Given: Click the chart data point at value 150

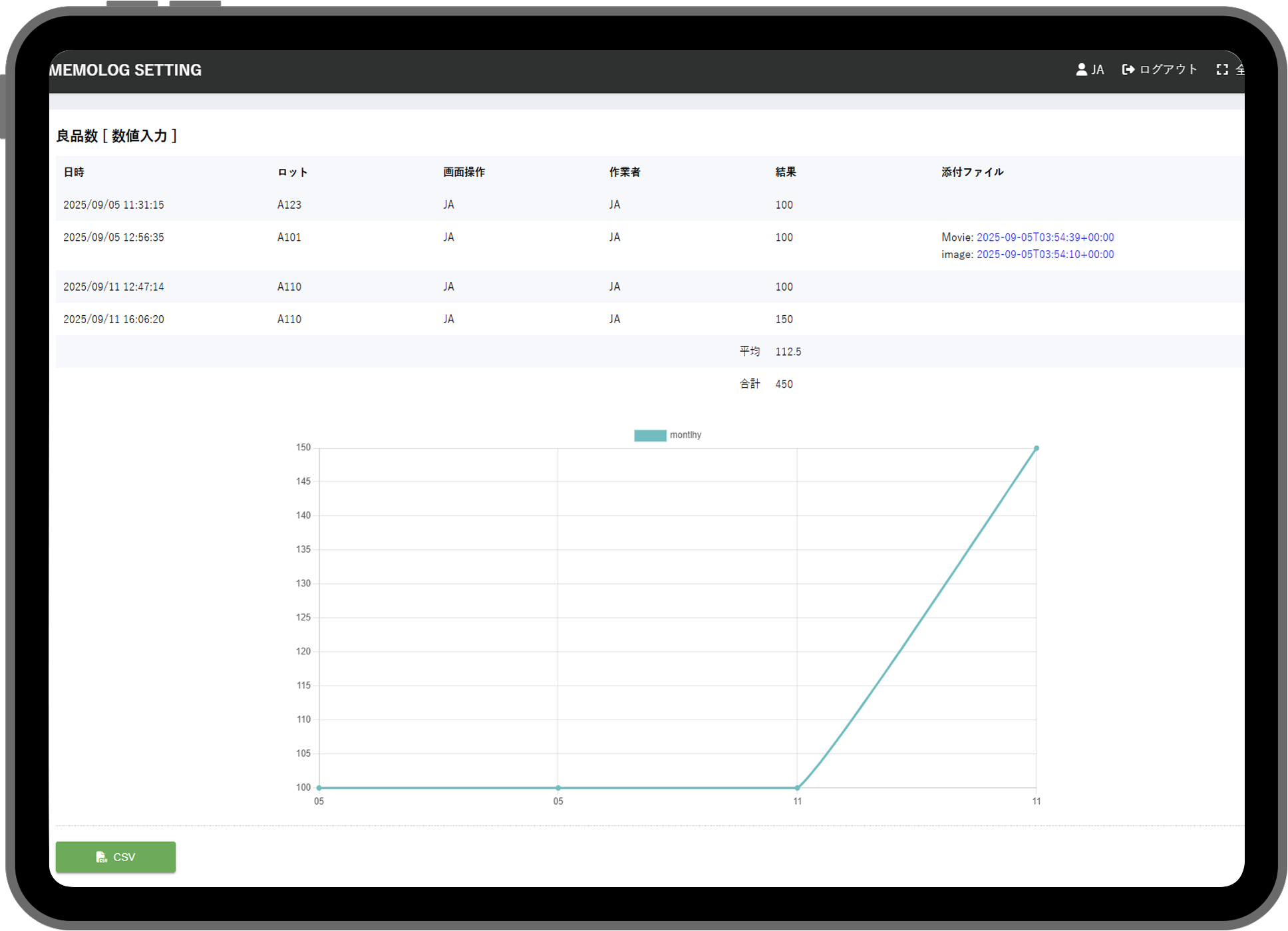Looking at the screenshot, I should tap(1036, 448).
